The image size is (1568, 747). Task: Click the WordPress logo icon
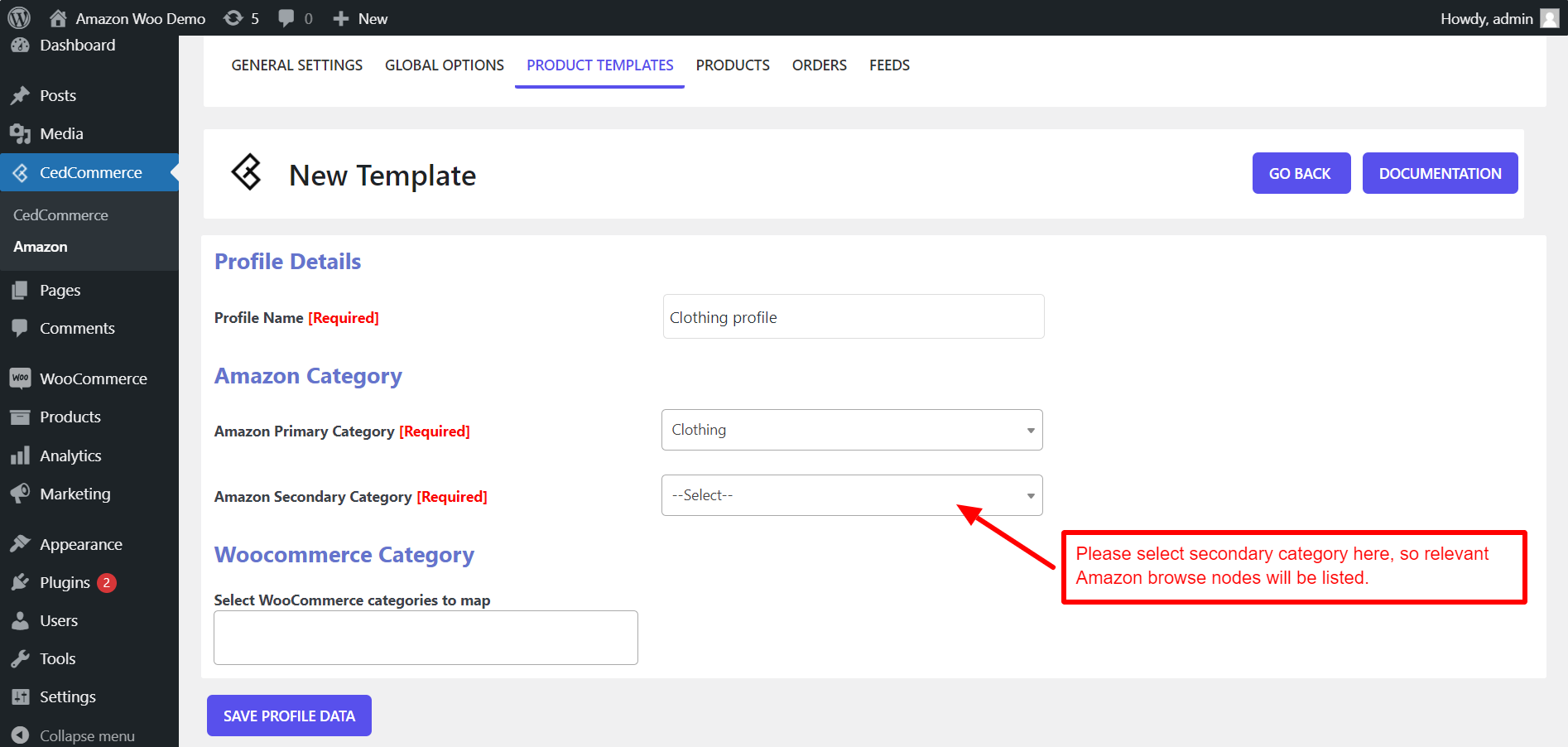point(19,17)
